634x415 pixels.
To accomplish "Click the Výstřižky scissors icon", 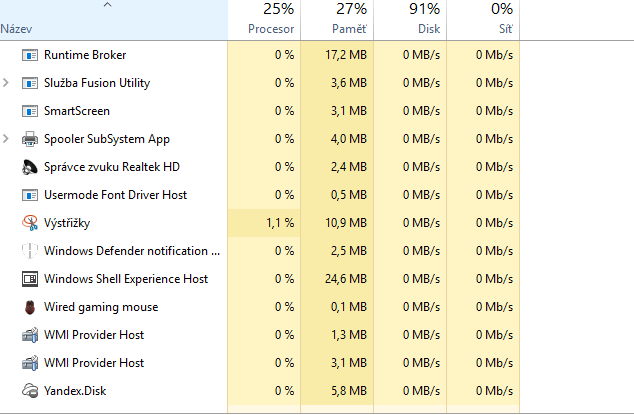I will tap(29, 223).
